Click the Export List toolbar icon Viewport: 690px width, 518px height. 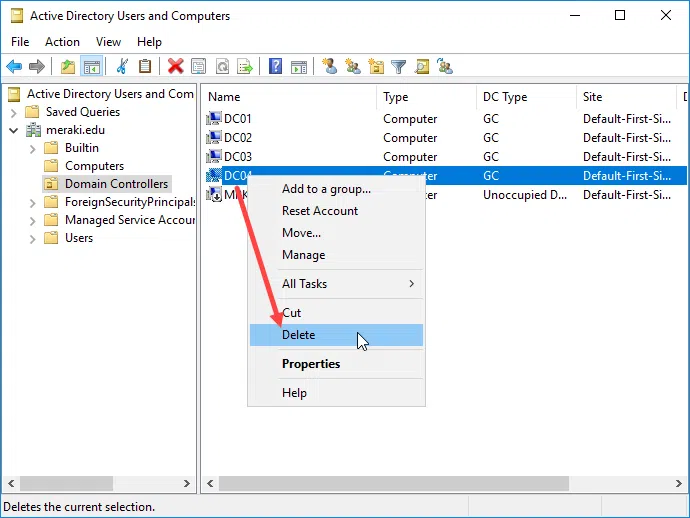(x=245, y=66)
